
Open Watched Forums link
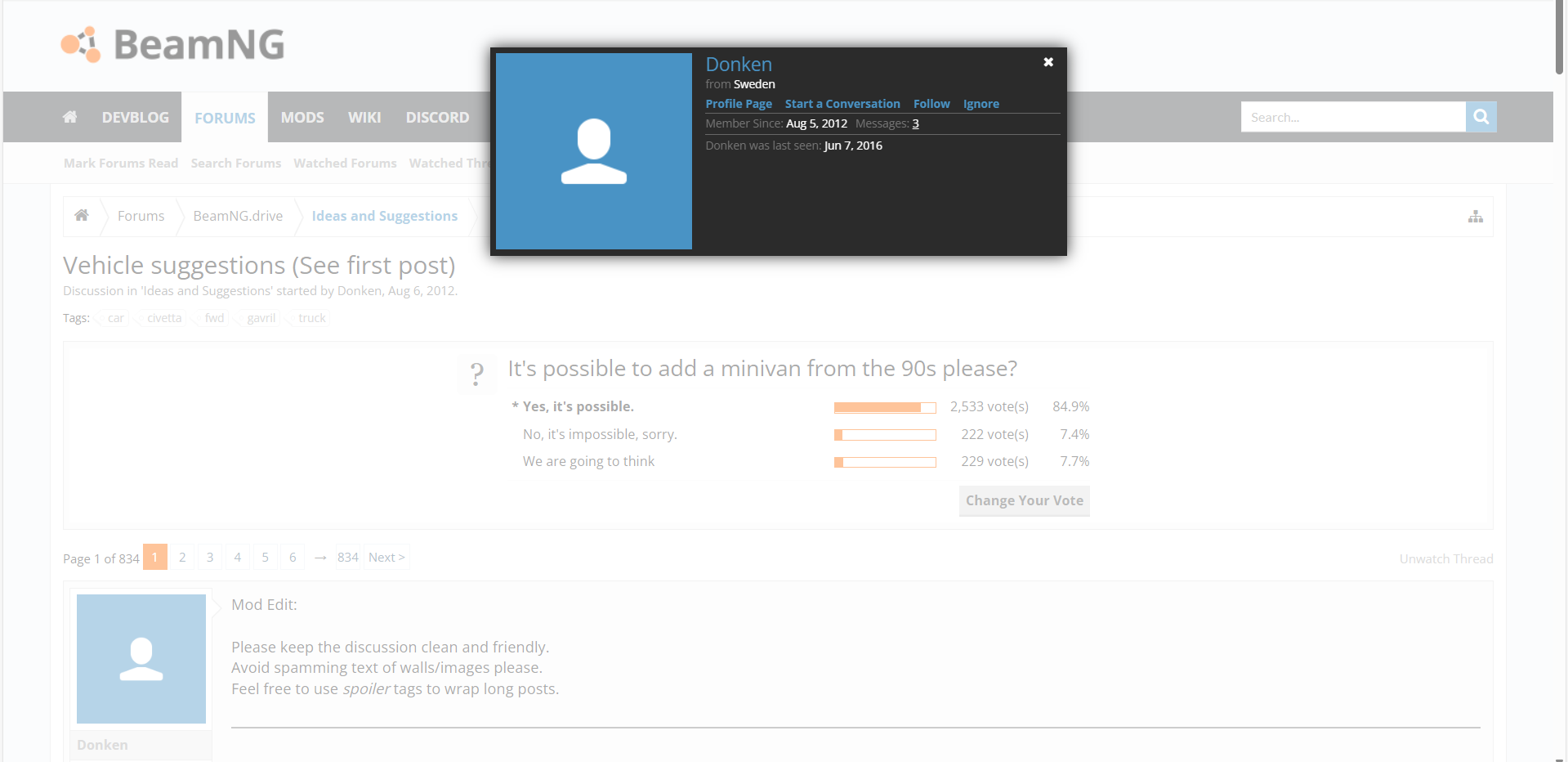coord(345,163)
